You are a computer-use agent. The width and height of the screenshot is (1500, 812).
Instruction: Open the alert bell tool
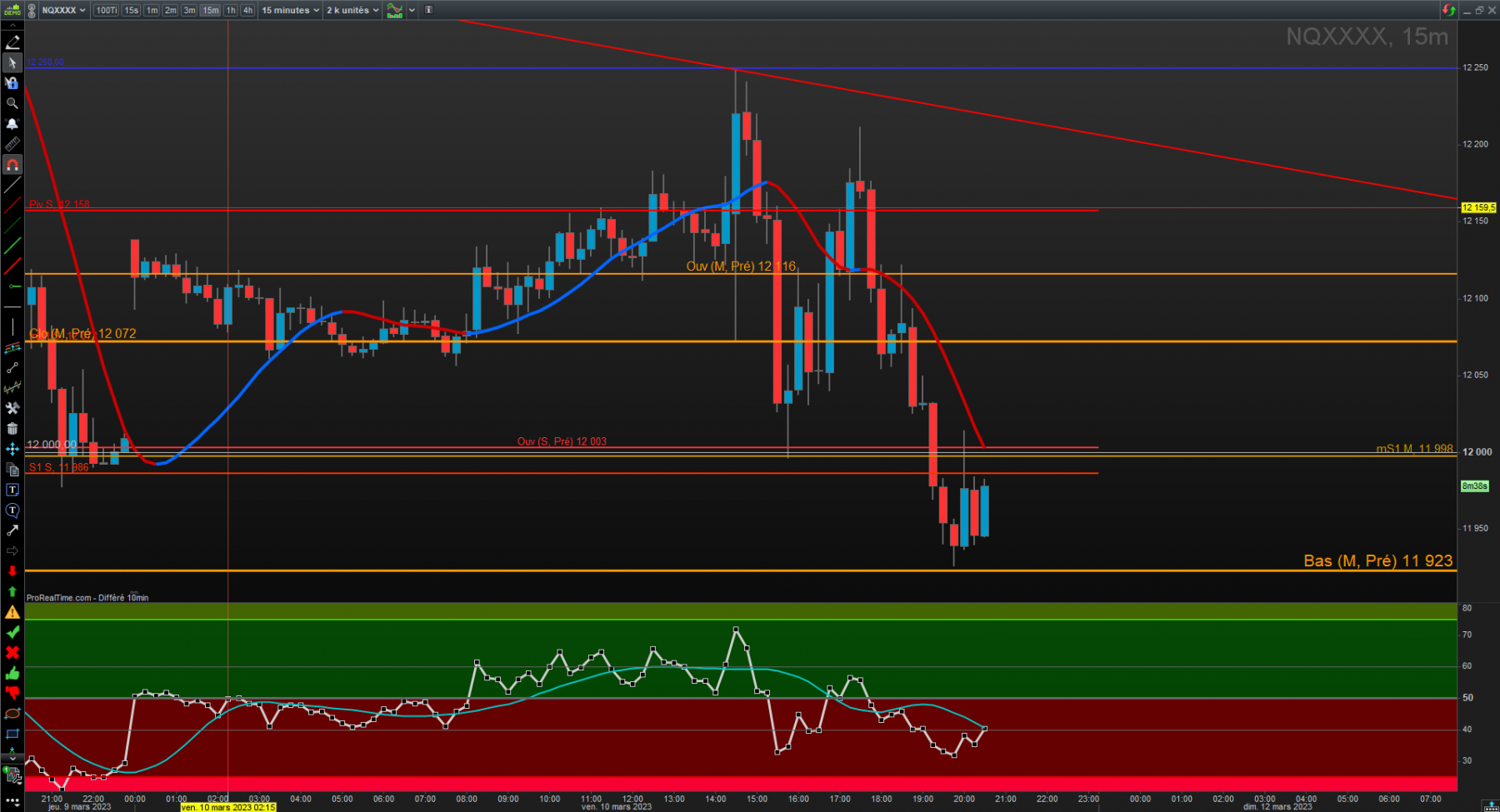tap(12, 123)
